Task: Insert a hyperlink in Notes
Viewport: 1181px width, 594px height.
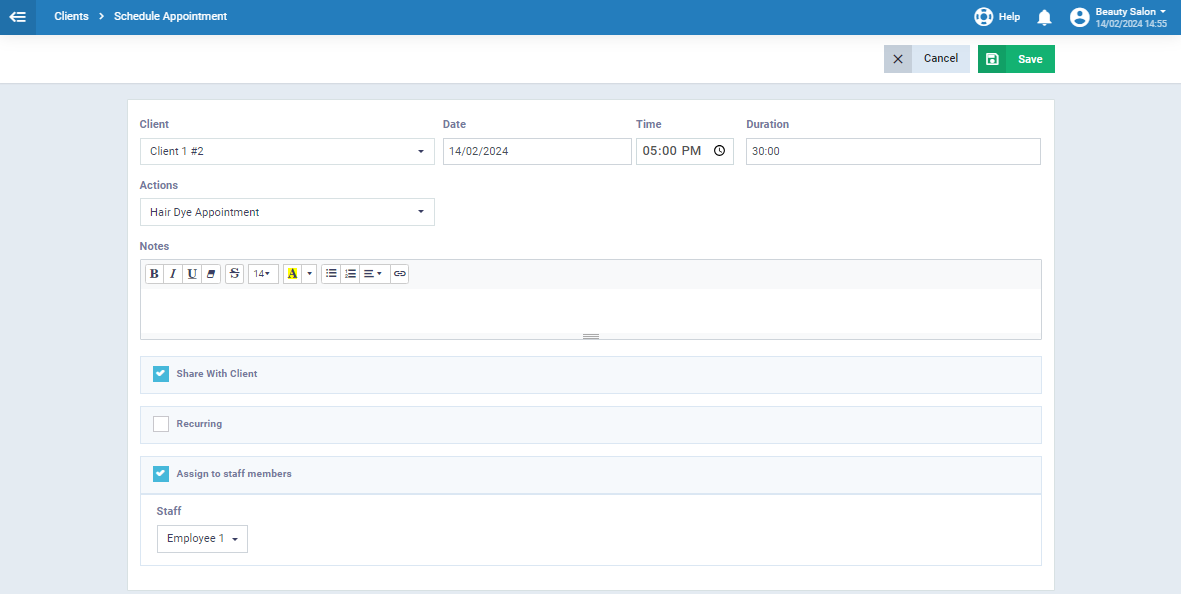Action: pos(400,274)
